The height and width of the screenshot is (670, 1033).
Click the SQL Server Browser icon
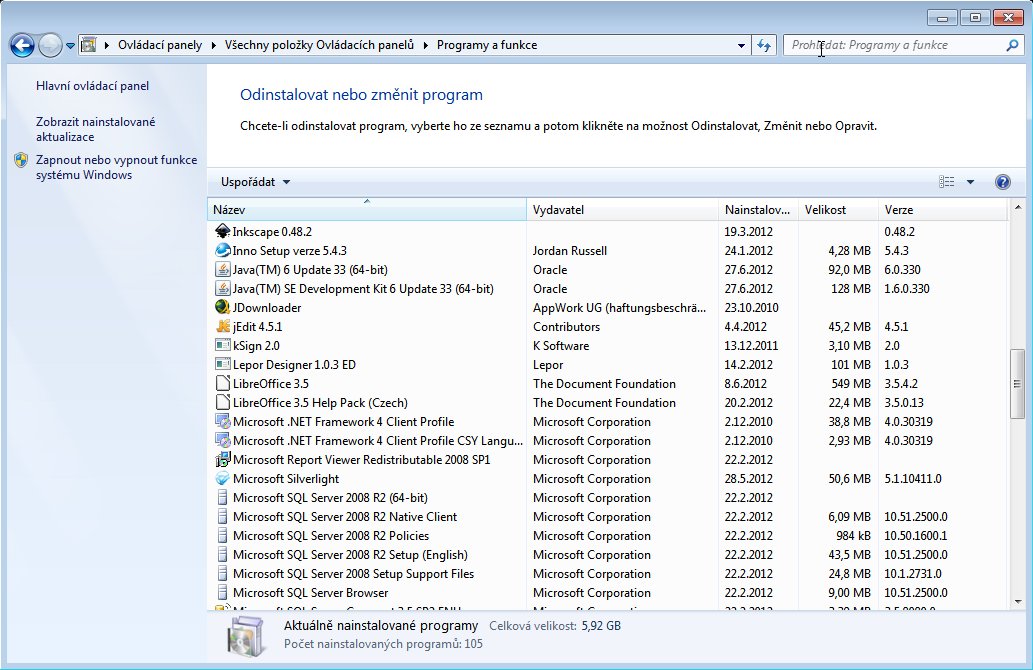point(223,593)
